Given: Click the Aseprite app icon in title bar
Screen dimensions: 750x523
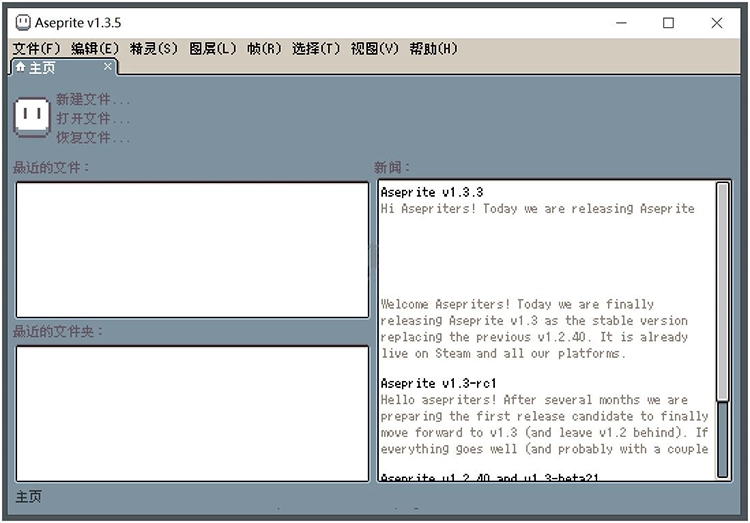Looking at the screenshot, I should (x=22, y=22).
